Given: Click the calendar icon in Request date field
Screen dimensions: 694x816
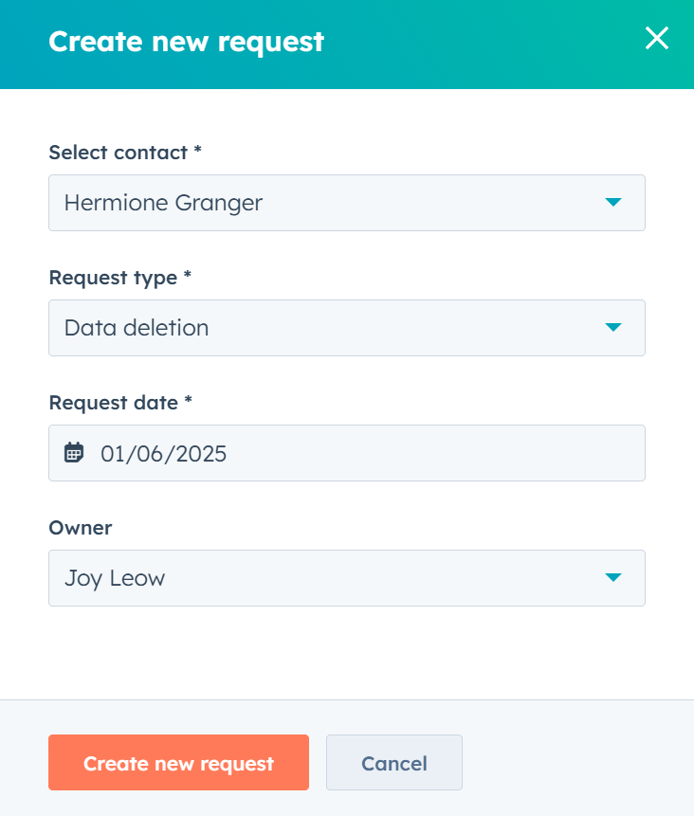Looking at the screenshot, I should (x=75, y=452).
